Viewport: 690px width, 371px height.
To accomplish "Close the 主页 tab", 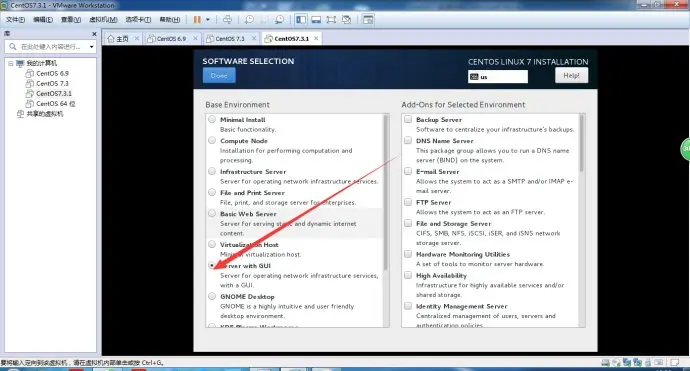I will pos(136,39).
